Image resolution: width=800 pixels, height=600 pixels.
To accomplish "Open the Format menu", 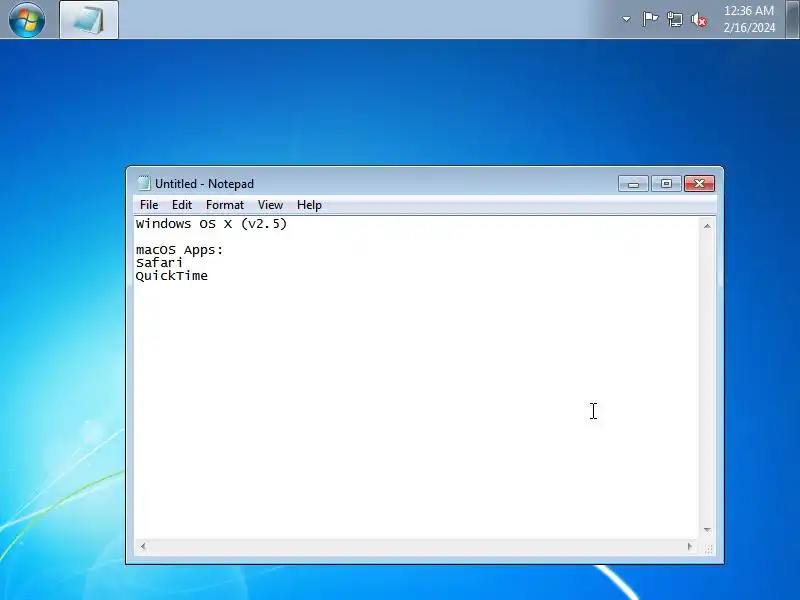I will point(224,205).
